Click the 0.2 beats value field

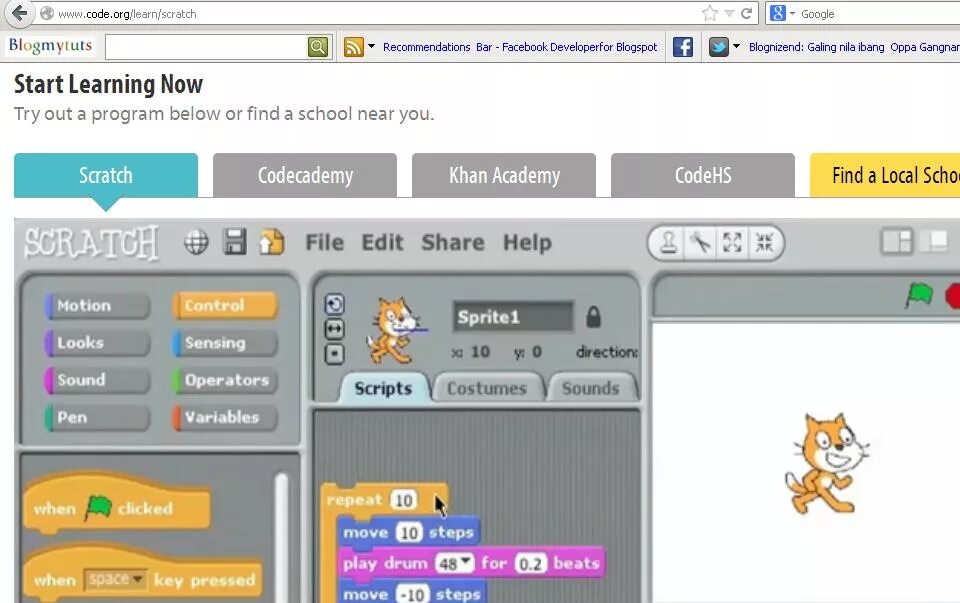click(x=530, y=563)
